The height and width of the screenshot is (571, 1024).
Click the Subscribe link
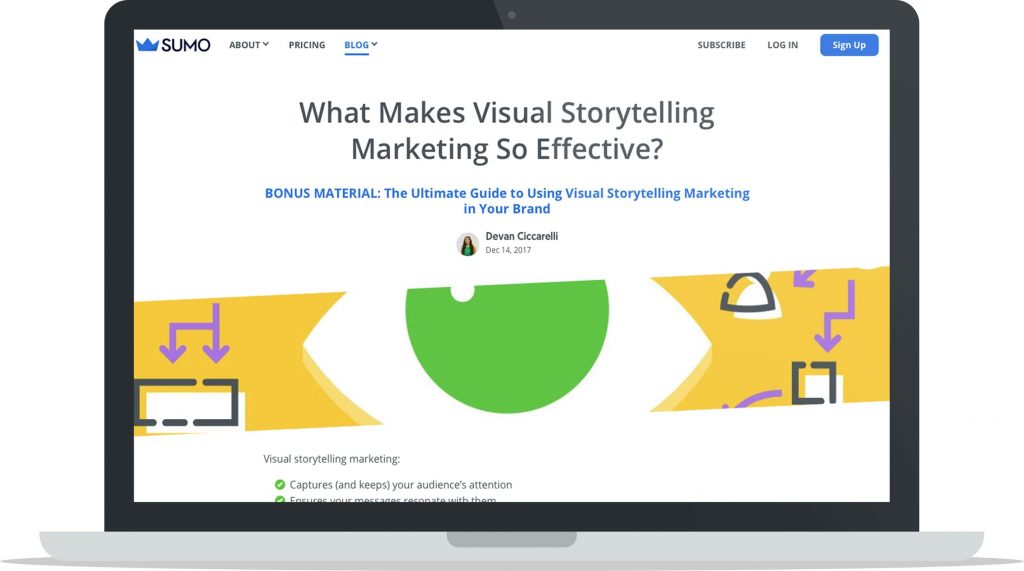point(722,45)
